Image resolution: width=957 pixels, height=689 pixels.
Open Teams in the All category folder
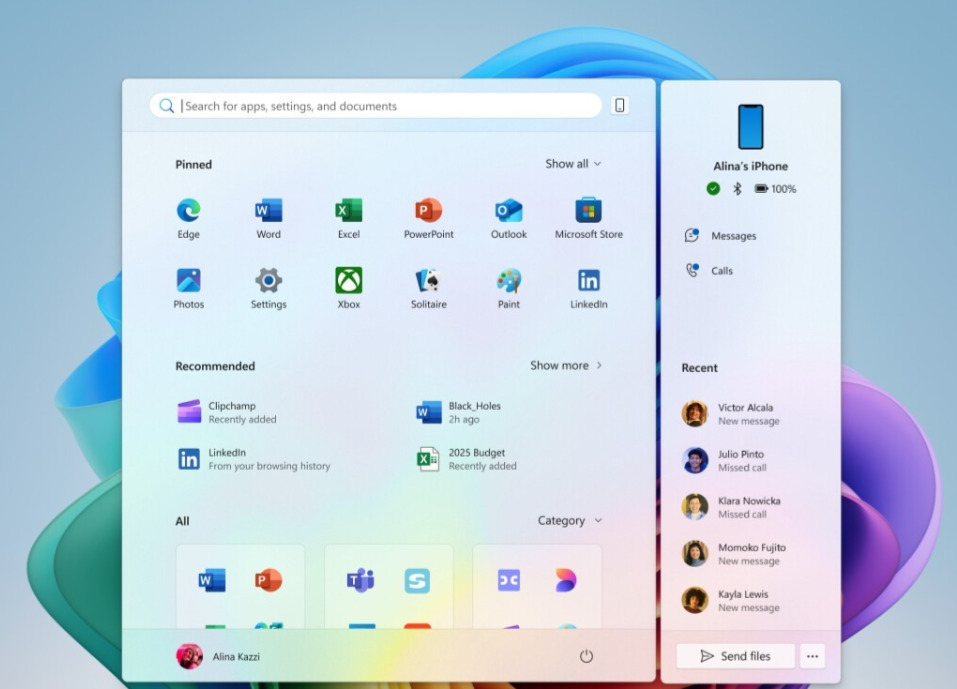pyautogui.click(x=360, y=580)
